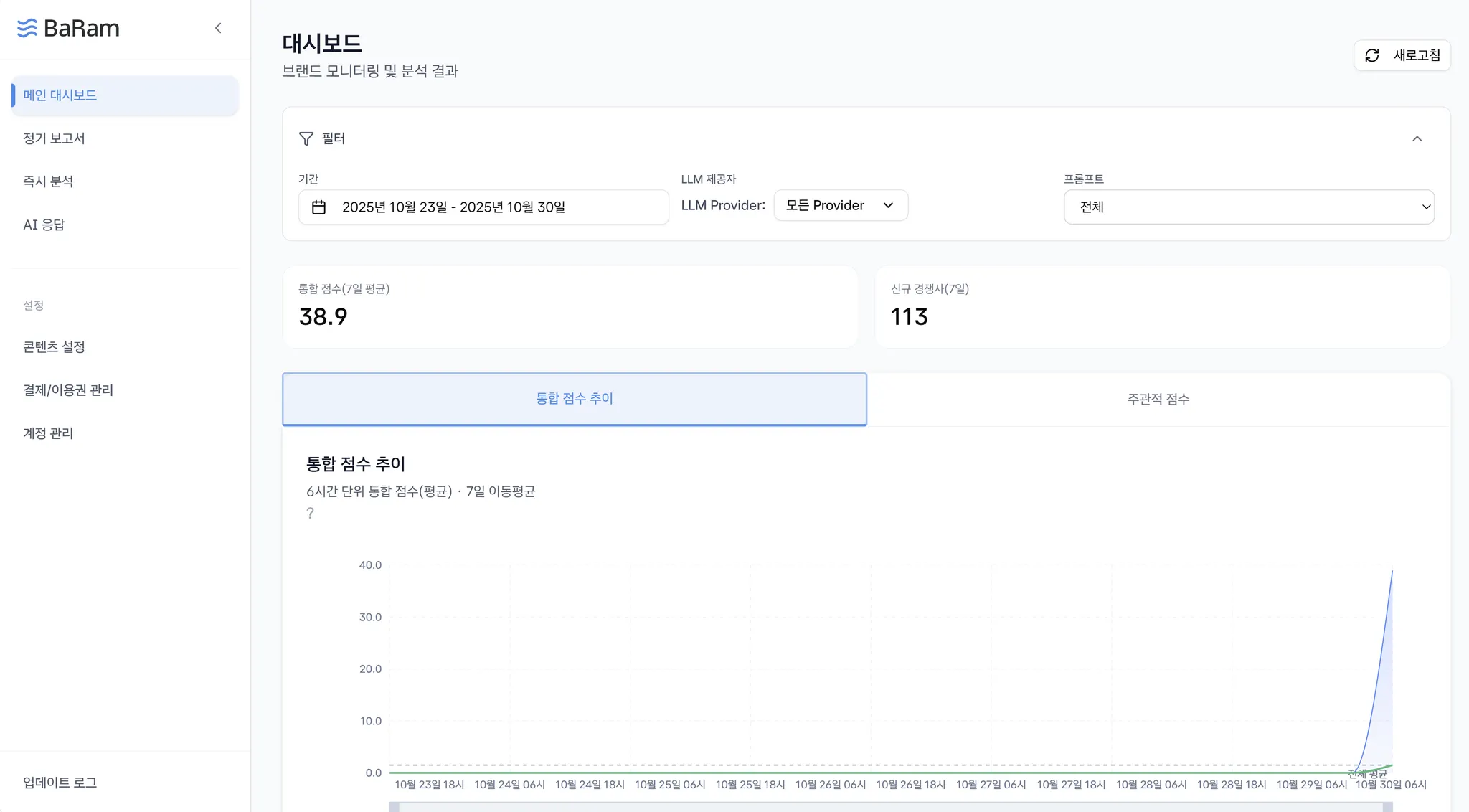This screenshot has width=1469, height=812.
Task: Go to 즉시 분석 page
Action: 48,181
